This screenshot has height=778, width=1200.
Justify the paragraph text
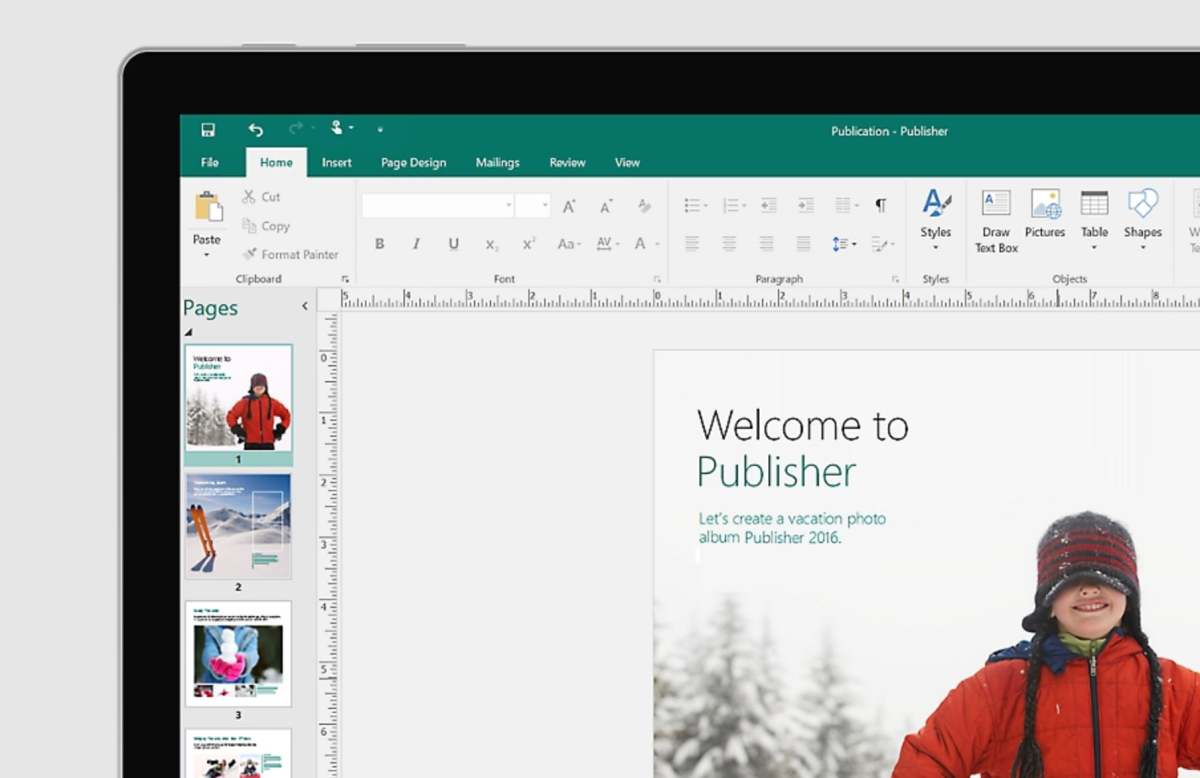tap(803, 243)
